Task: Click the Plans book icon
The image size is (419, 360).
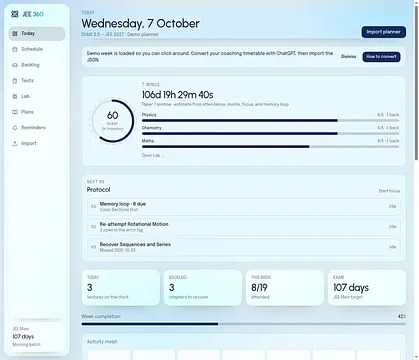Action: pyautogui.click(x=15, y=112)
